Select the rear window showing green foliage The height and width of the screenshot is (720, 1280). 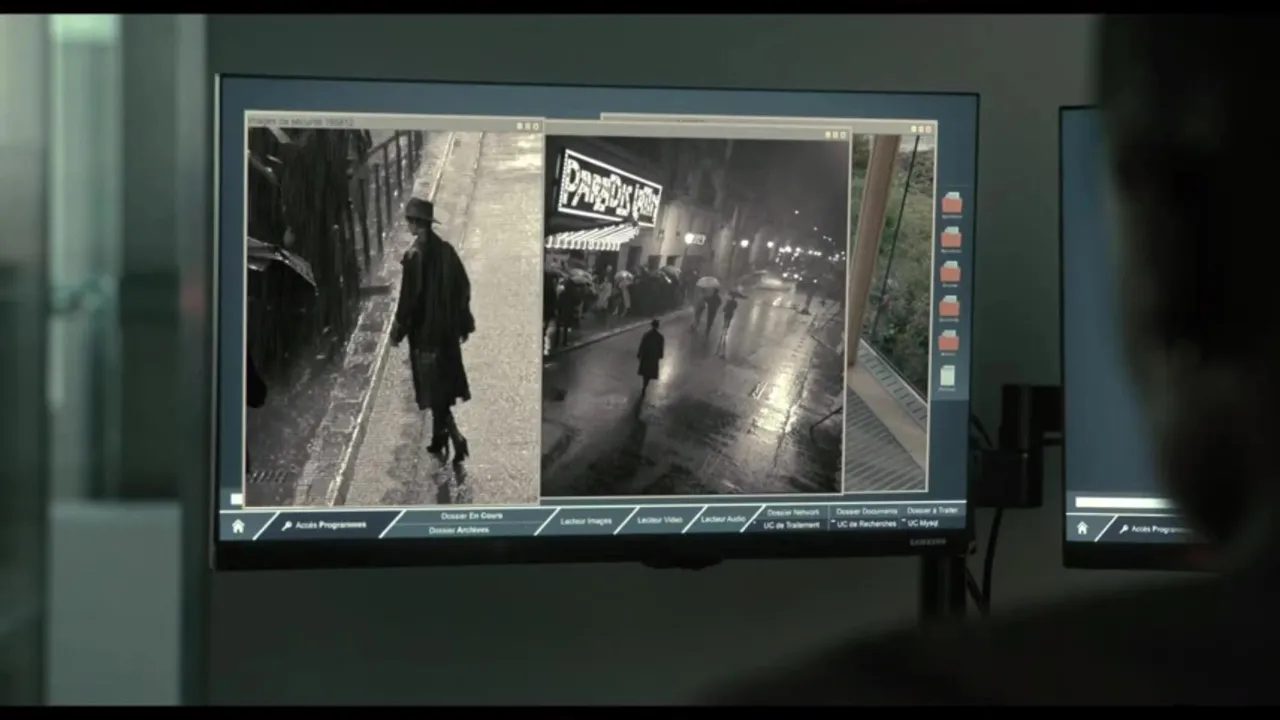pyautogui.click(x=890, y=310)
